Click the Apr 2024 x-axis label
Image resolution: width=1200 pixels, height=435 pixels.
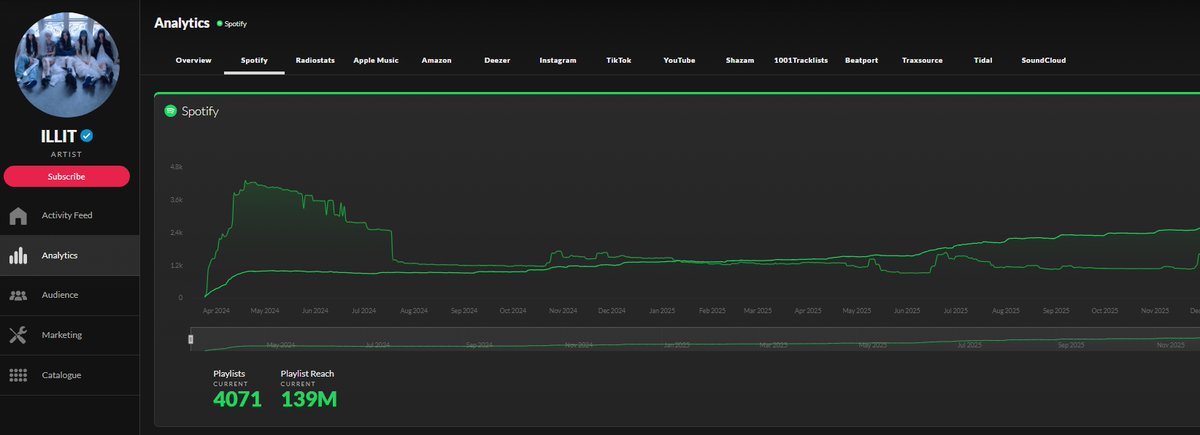point(216,311)
